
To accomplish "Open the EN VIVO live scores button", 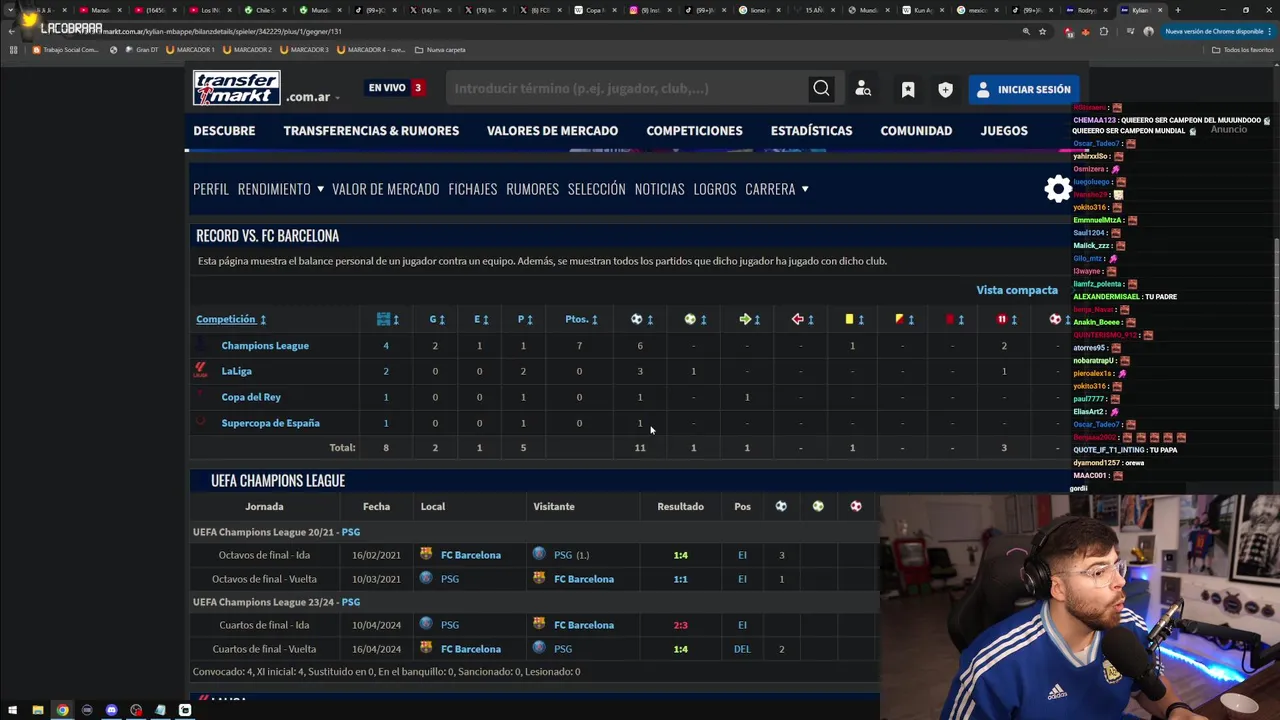I will (x=395, y=88).
